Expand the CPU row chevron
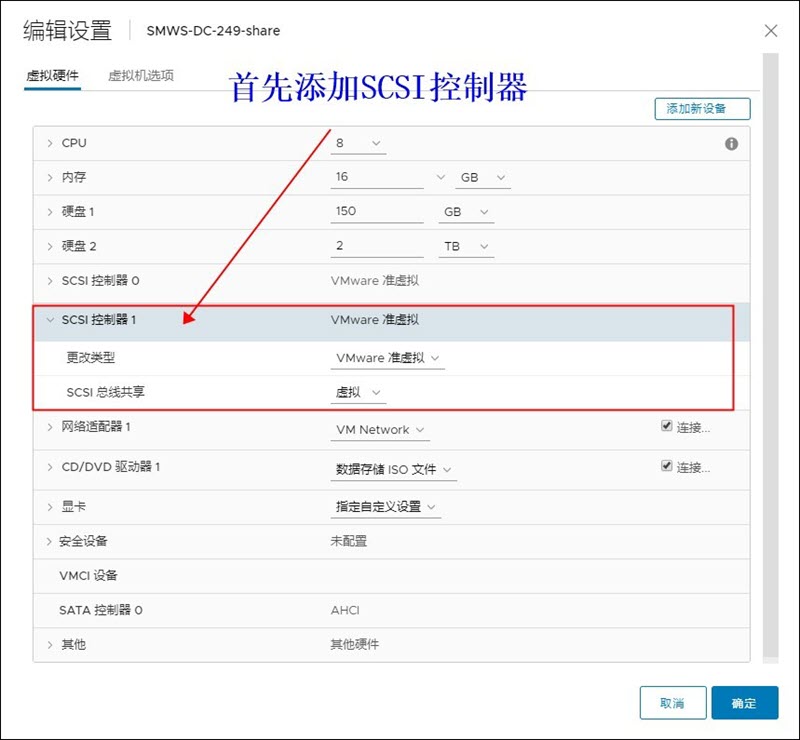The image size is (800, 740). [x=49, y=143]
